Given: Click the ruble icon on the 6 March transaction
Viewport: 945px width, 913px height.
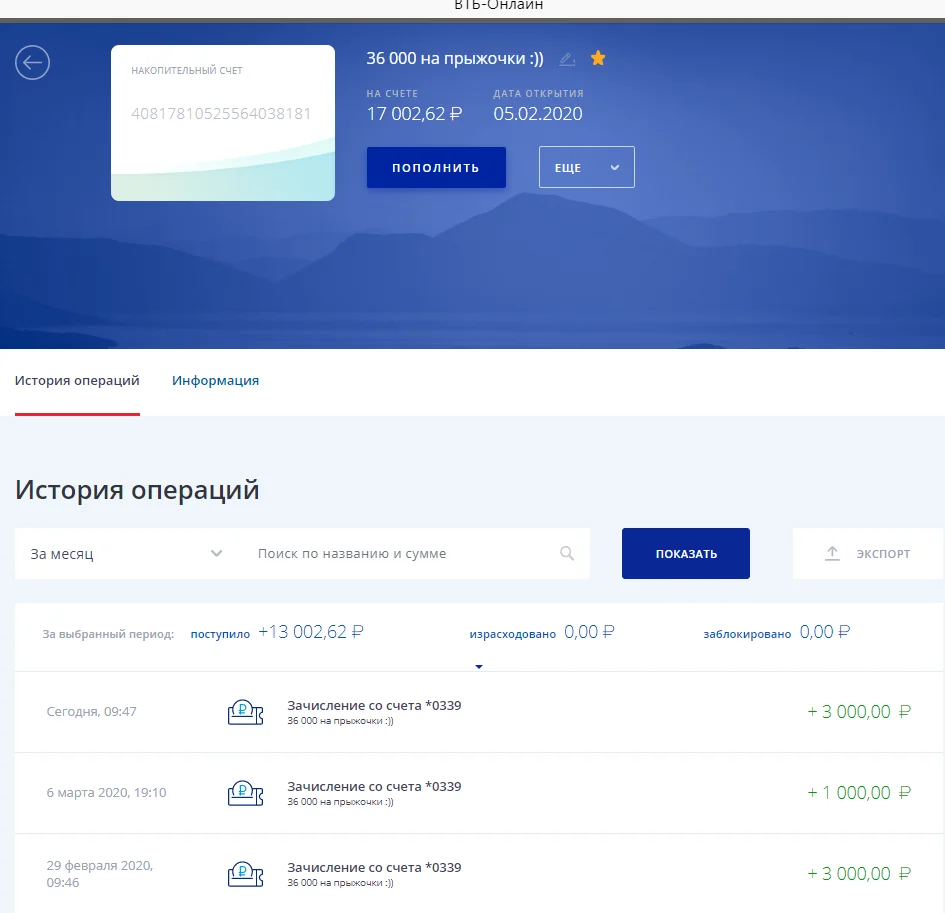Looking at the screenshot, I should tap(245, 792).
